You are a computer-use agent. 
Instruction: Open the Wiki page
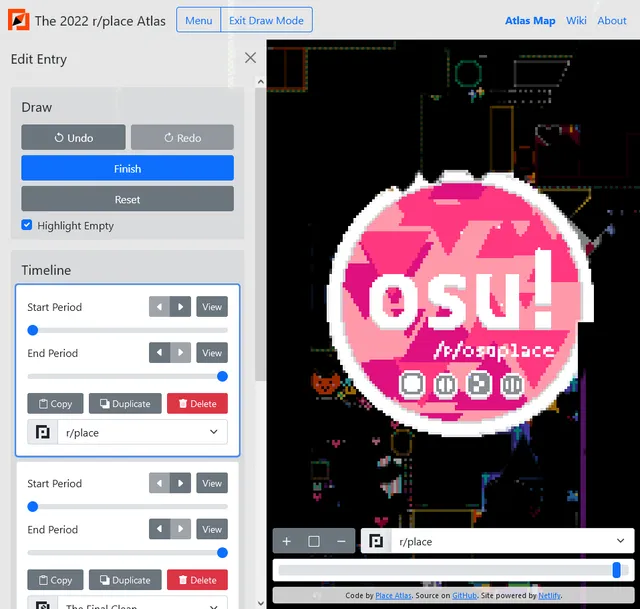(576, 20)
